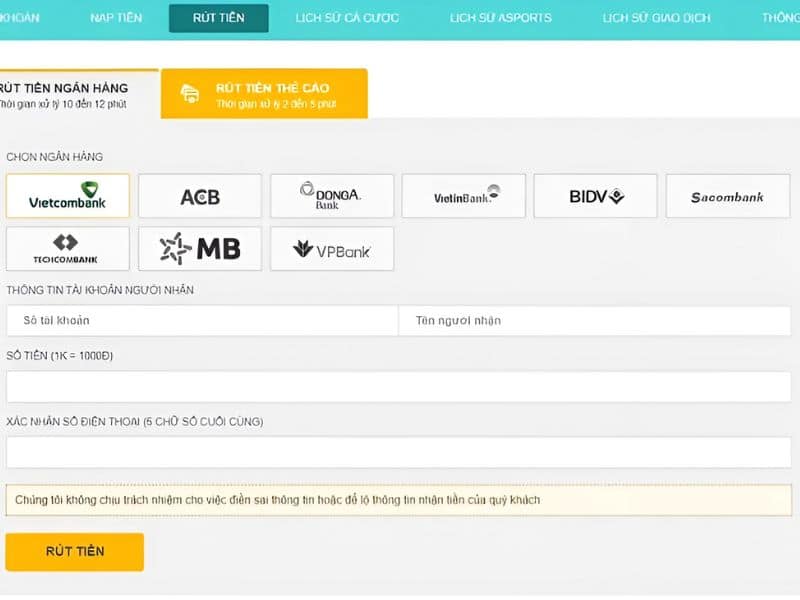The width and height of the screenshot is (800, 600).
Task: Focus the Tên người nhận field
Action: pyautogui.click(x=594, y=320)
